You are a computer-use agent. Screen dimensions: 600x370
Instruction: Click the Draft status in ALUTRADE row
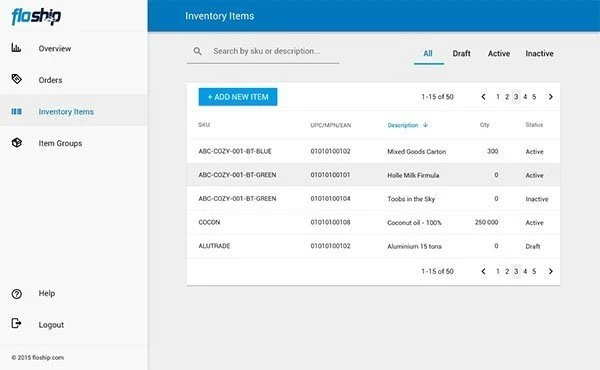(533, 246)
